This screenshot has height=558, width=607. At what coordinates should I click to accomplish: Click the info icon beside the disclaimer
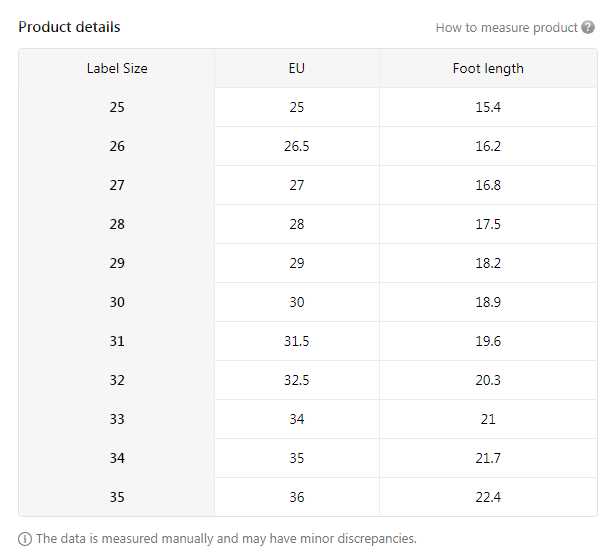click(x=25, y=538)
